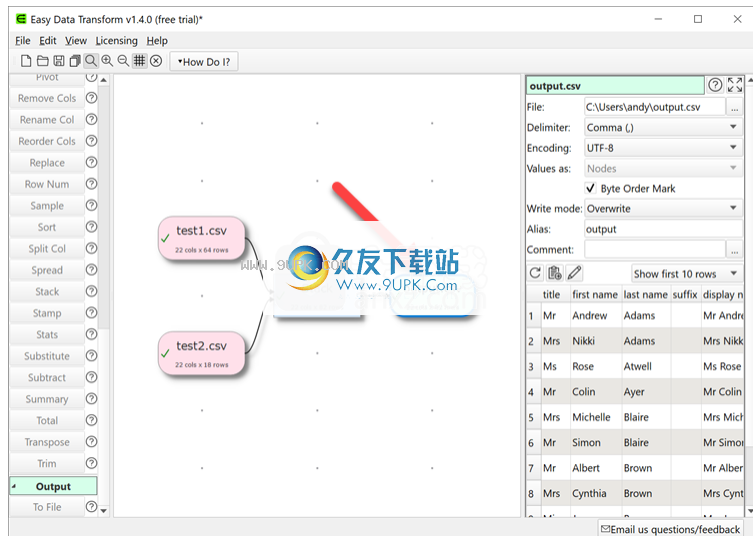This screenshot has height=536, width=753.
Task: Open the Edit menu
Action: (48, 41)
